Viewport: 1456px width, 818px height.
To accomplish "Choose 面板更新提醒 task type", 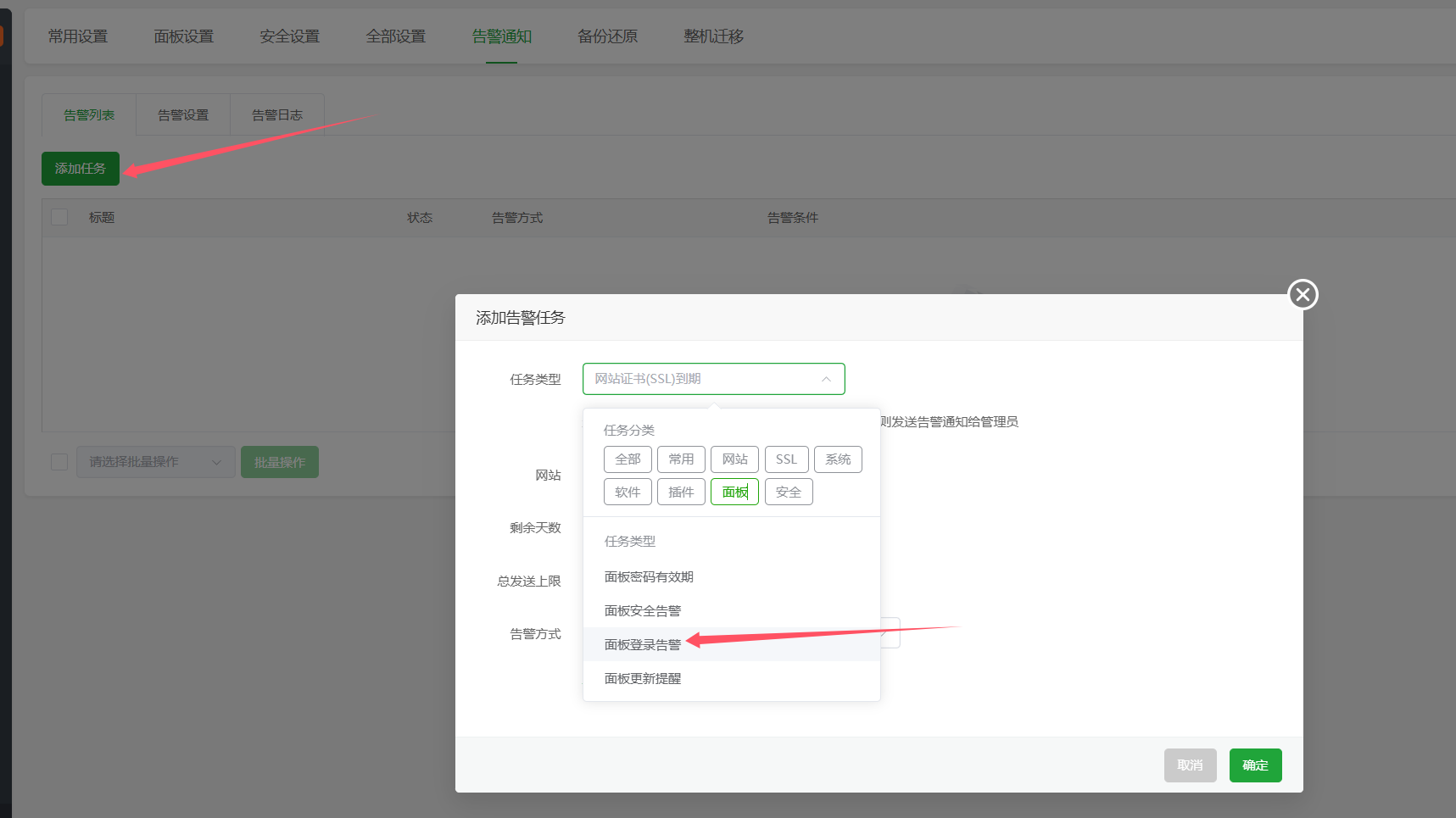I will (731, 678).
